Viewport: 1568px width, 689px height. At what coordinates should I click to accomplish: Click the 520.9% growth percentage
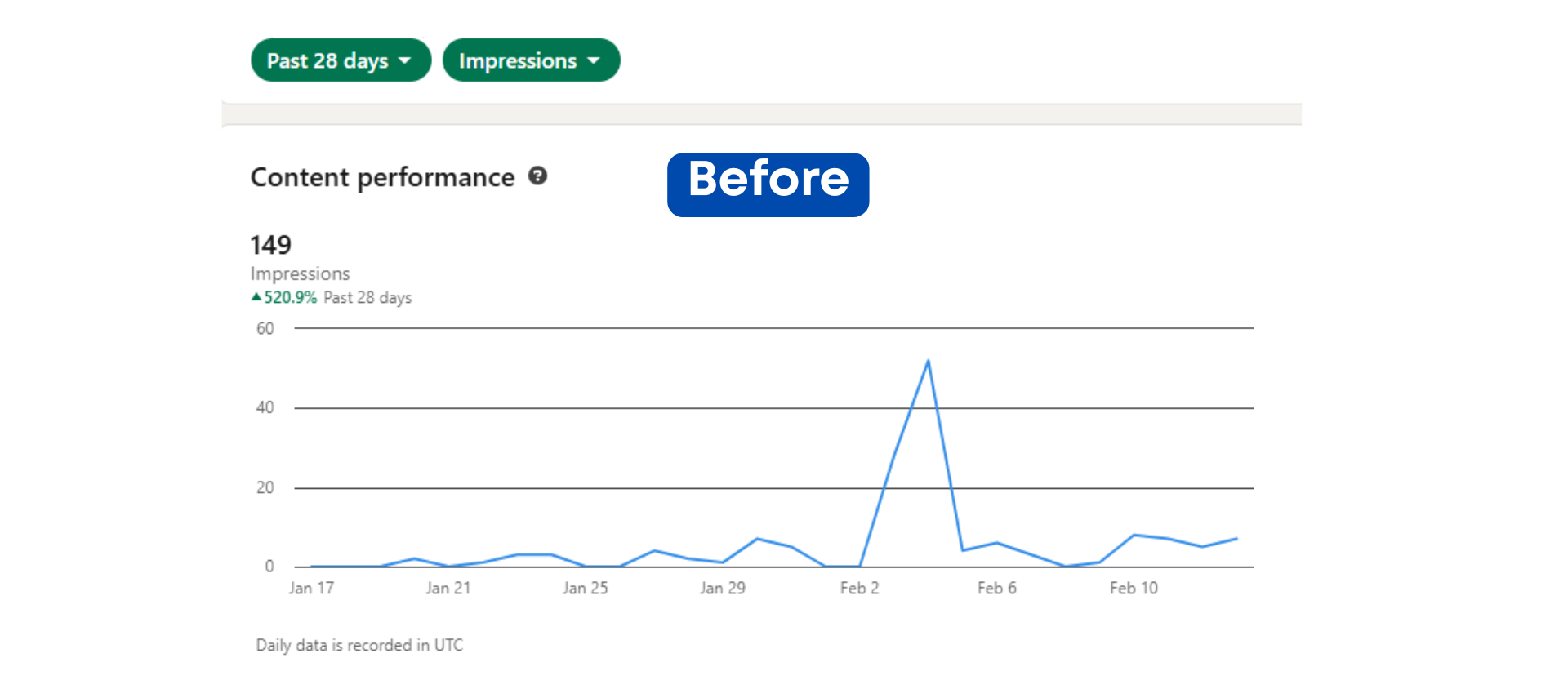(x=290, y=298)
